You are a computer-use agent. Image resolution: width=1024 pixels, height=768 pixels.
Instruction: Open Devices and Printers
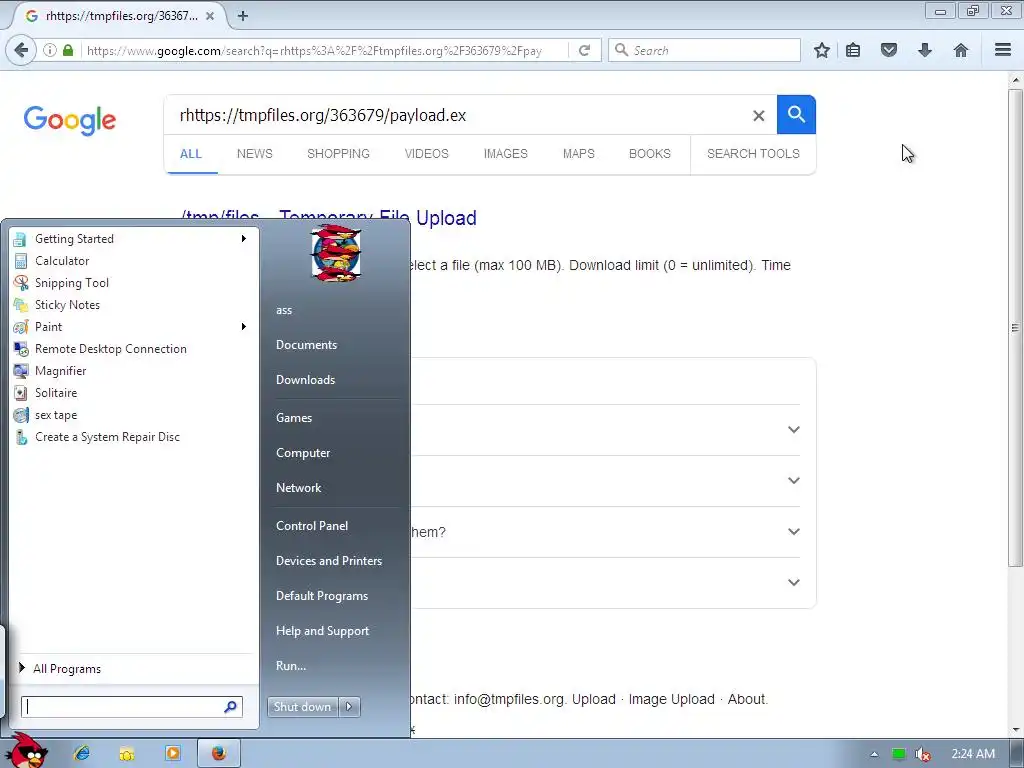tap(328, 561)
